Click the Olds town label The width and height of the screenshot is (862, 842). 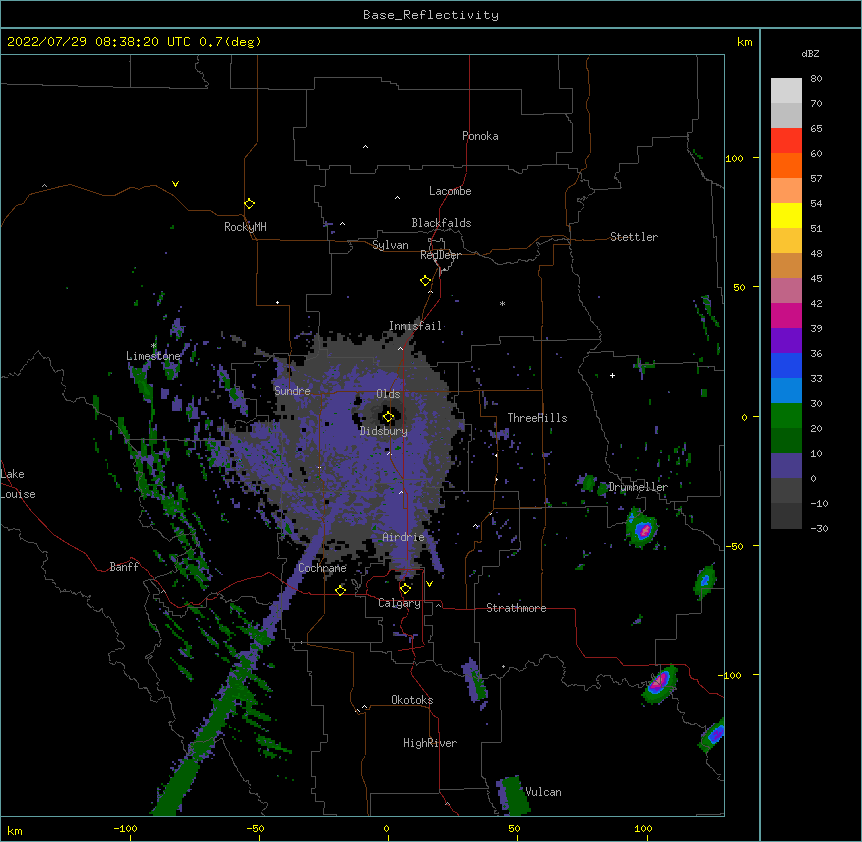(x=388, y=394)
